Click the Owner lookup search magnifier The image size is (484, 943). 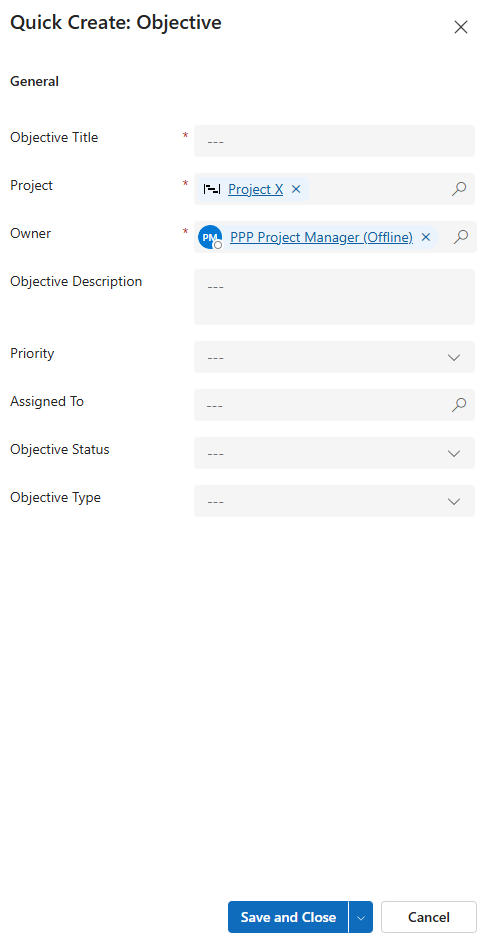pyautogui.click(x=461, y=237)
